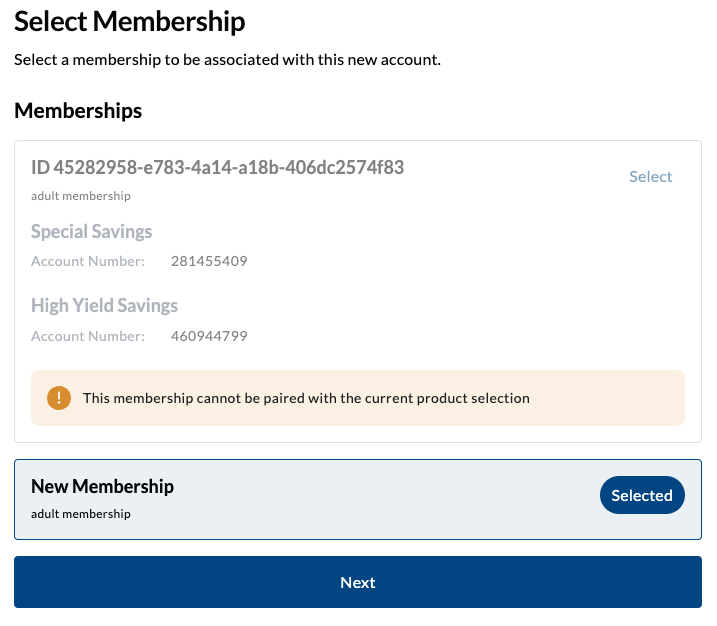Click account number 460944799
This screenshot has height=626, width=717.
[209, 336]
